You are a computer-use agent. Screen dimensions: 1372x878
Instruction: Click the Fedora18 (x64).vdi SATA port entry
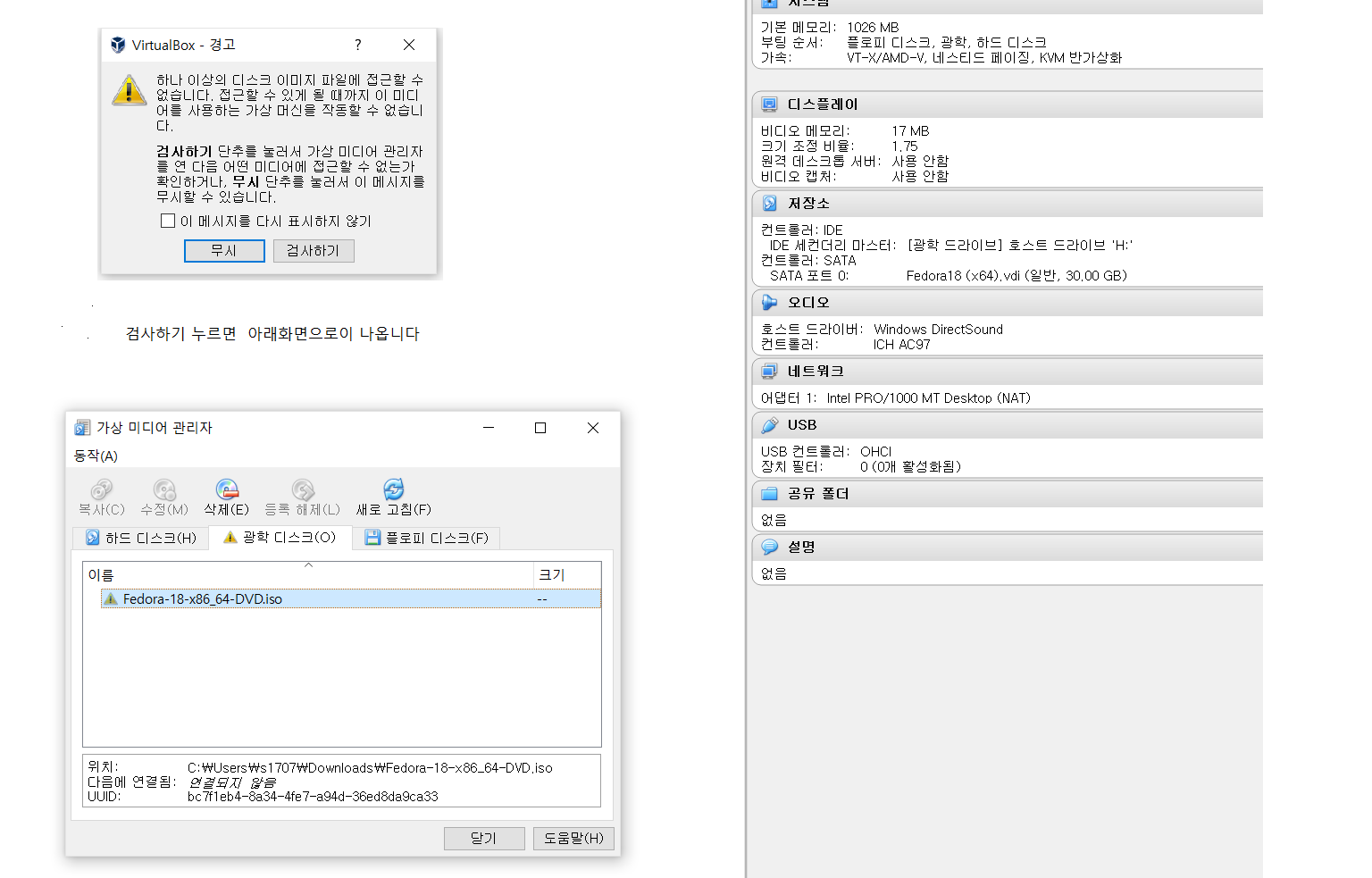(x=1016, y=276)
